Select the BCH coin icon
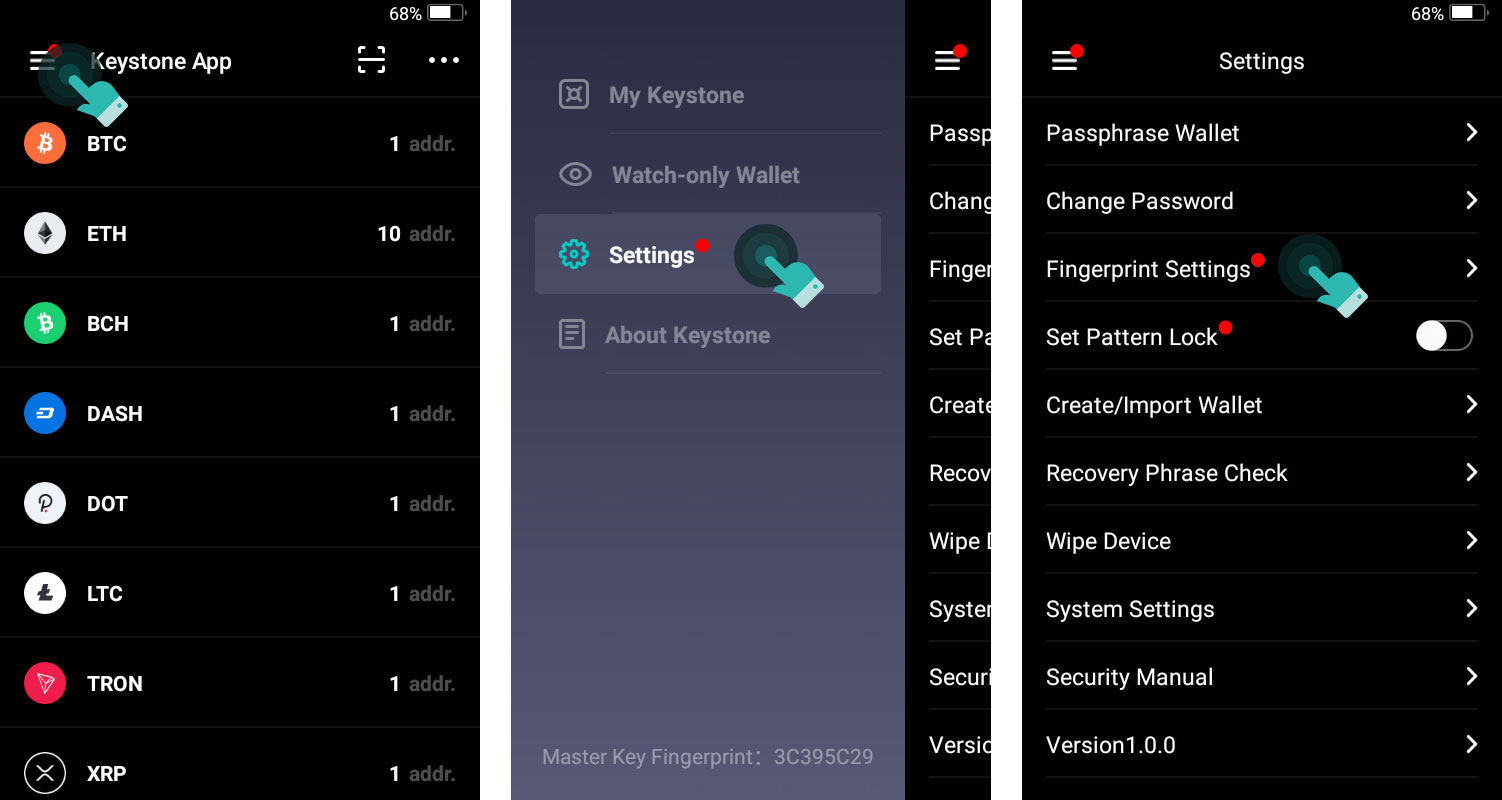The height and width of the screenshot is (800, 1502). click(x=44, y=323)
